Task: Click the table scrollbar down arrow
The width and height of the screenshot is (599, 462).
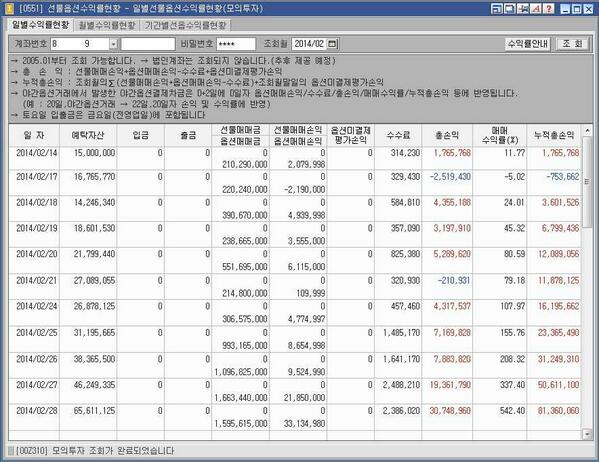Action: point(587,434)
